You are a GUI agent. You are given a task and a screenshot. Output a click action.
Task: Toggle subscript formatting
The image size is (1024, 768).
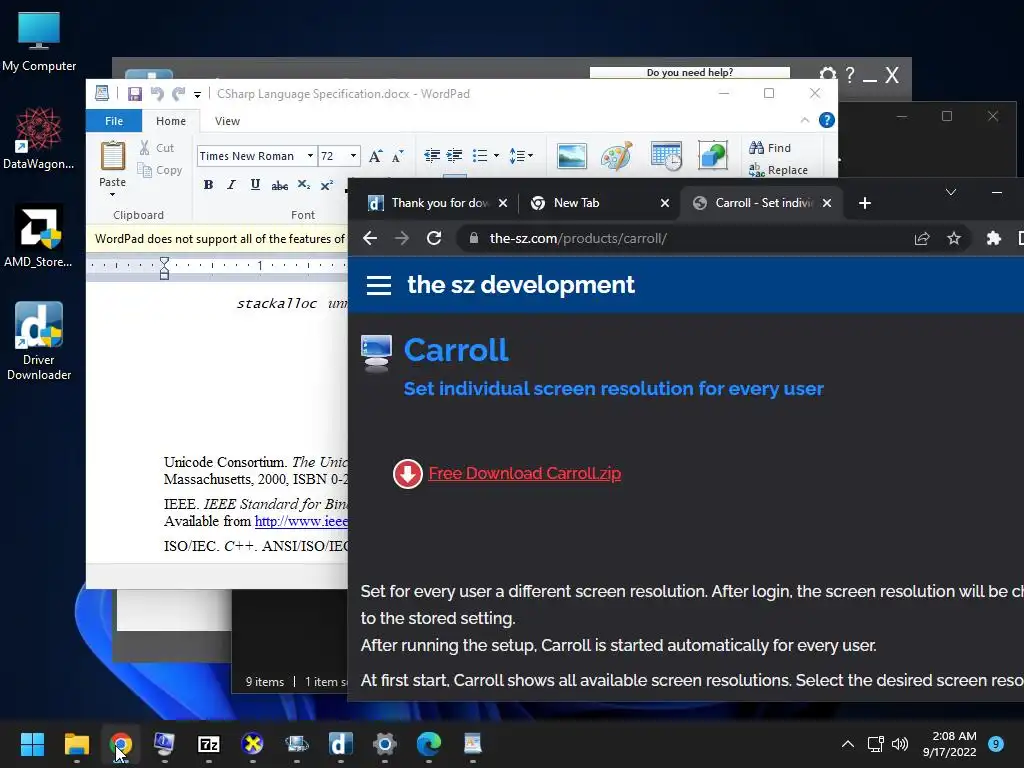point(304,185)
